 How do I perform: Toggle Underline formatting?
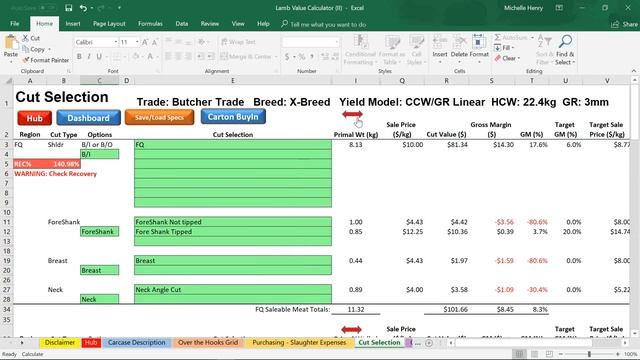pos(99,56)
